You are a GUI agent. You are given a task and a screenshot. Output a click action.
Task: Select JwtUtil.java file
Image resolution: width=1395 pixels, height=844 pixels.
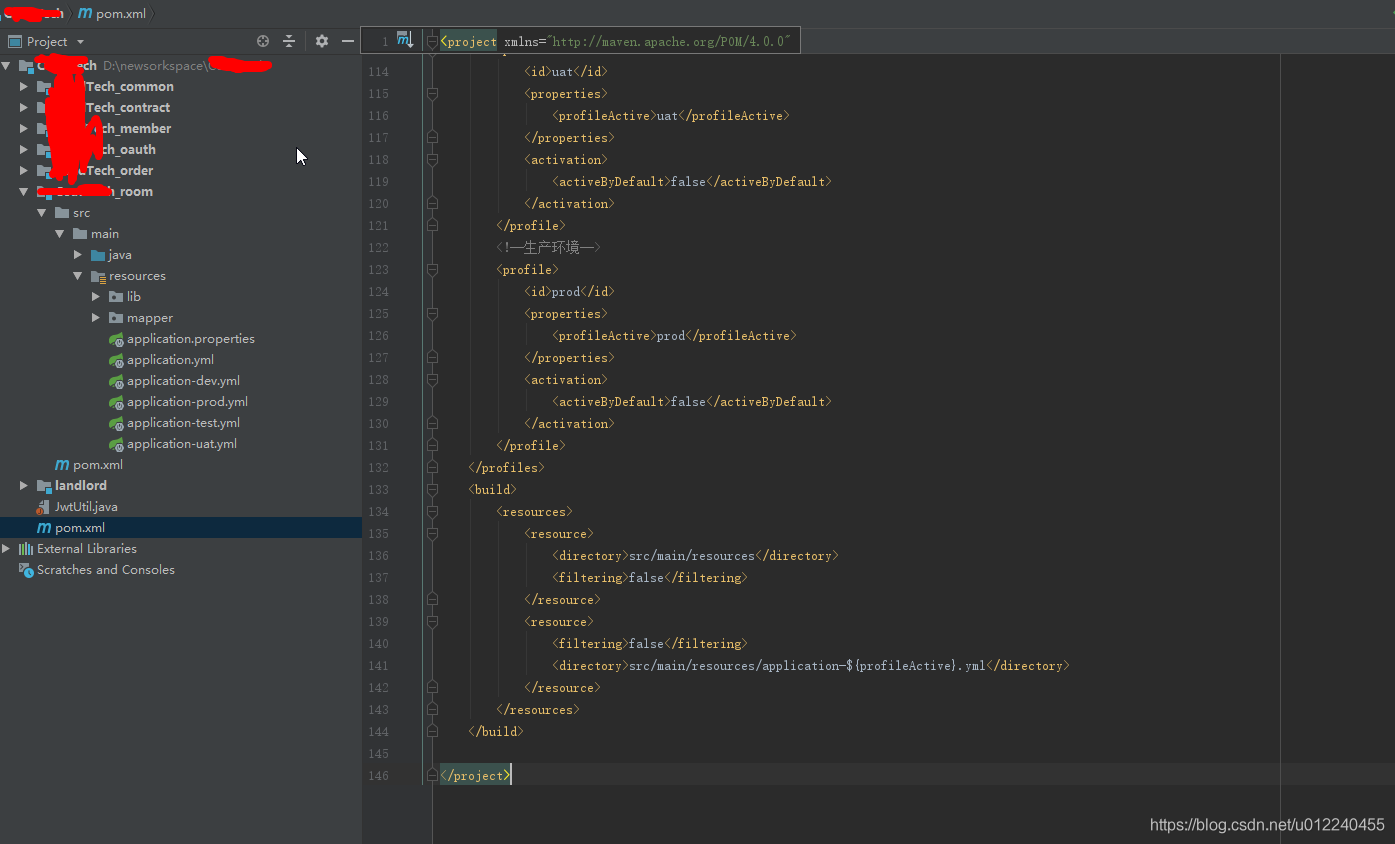click(86, 506)
